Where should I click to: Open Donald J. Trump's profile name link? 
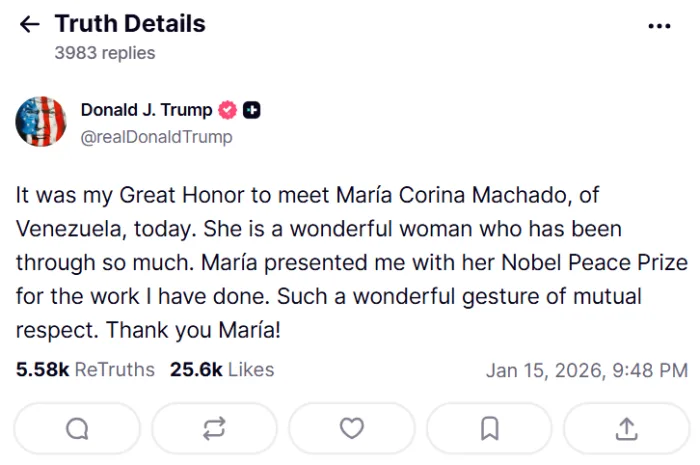click(146, 110)
